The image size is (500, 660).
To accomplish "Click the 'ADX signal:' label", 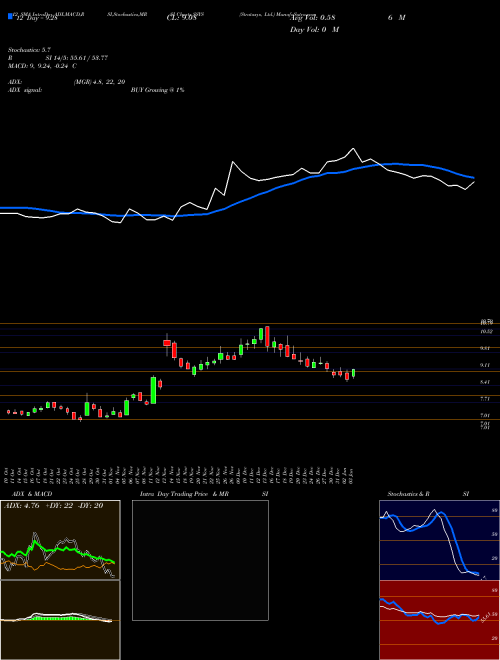I will pyautogui.click(x=25, y=90).
